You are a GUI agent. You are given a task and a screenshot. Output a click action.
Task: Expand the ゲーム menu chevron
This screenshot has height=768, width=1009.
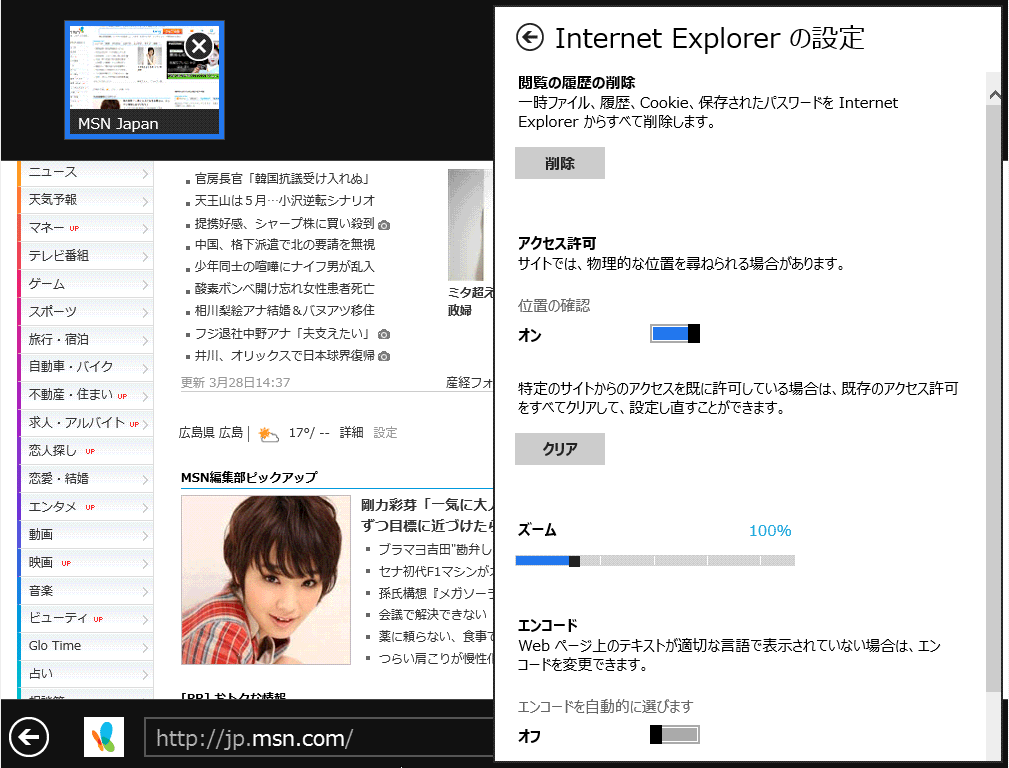click(x=145, y=285)
